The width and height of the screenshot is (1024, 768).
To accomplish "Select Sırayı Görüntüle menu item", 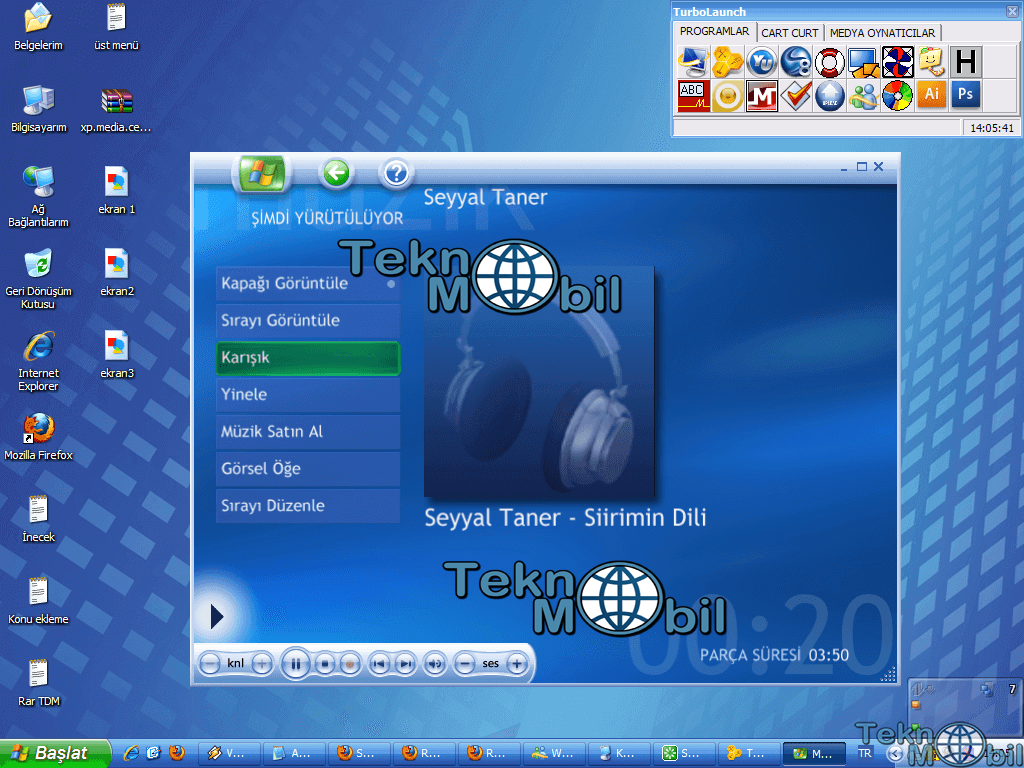I will (308, 321).
